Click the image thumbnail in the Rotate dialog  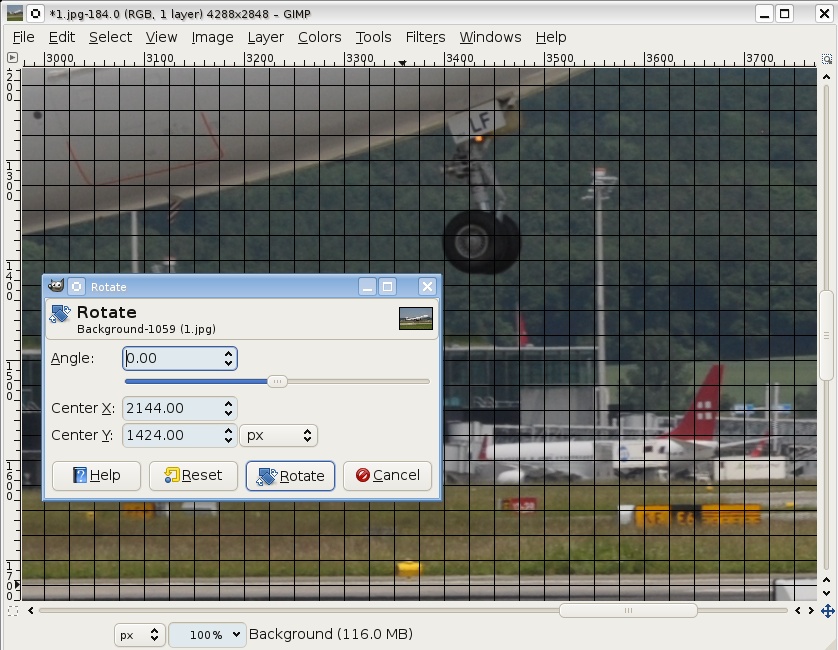(415, 318)
